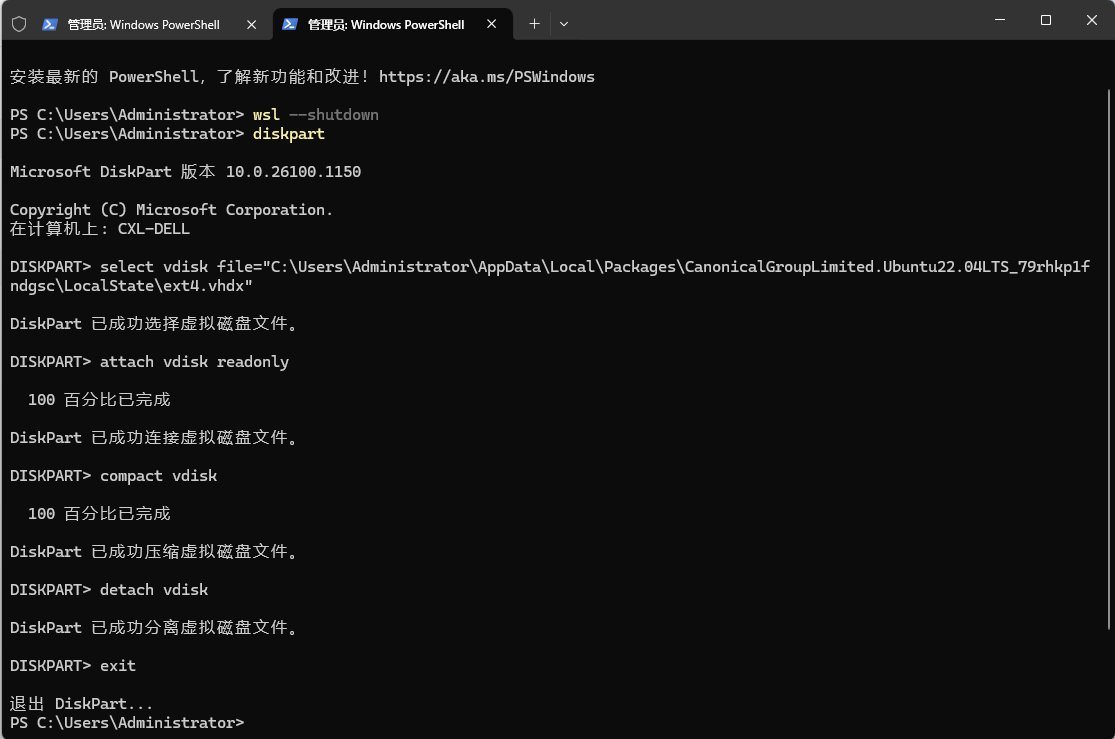Click the 'detach vdisk' command
Image resolution: width=1115 pixels, height=739 pixels.
(154, 590)
